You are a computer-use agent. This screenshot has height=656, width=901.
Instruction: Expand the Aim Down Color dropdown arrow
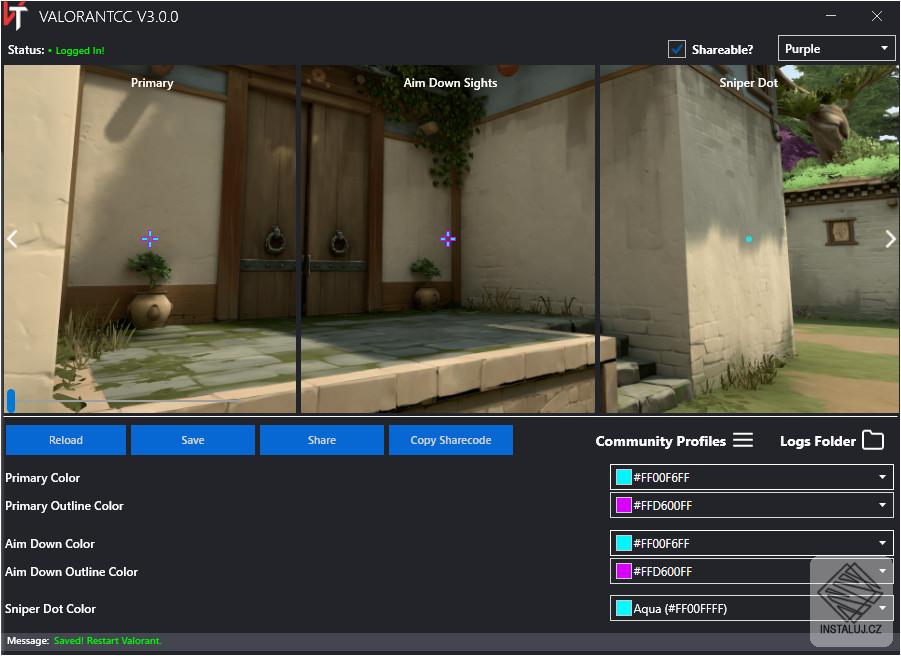(882, 543)
